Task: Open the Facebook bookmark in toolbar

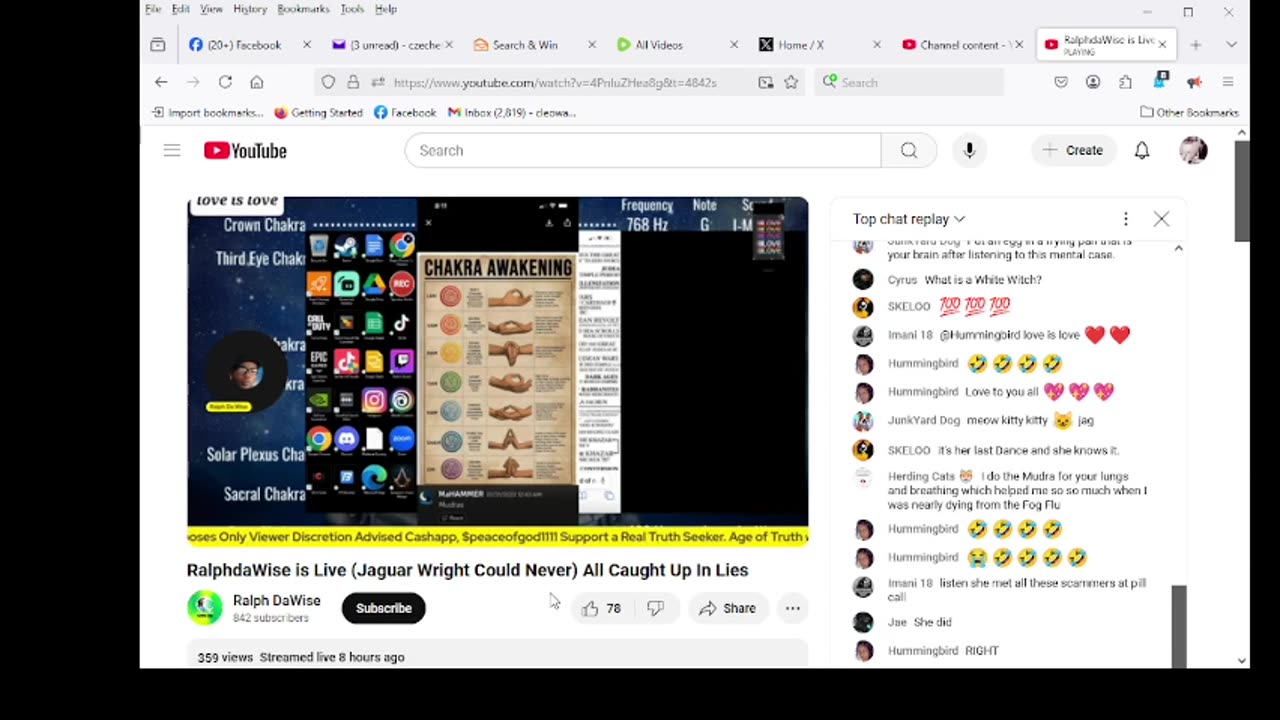Action: [x=405, y=112]
